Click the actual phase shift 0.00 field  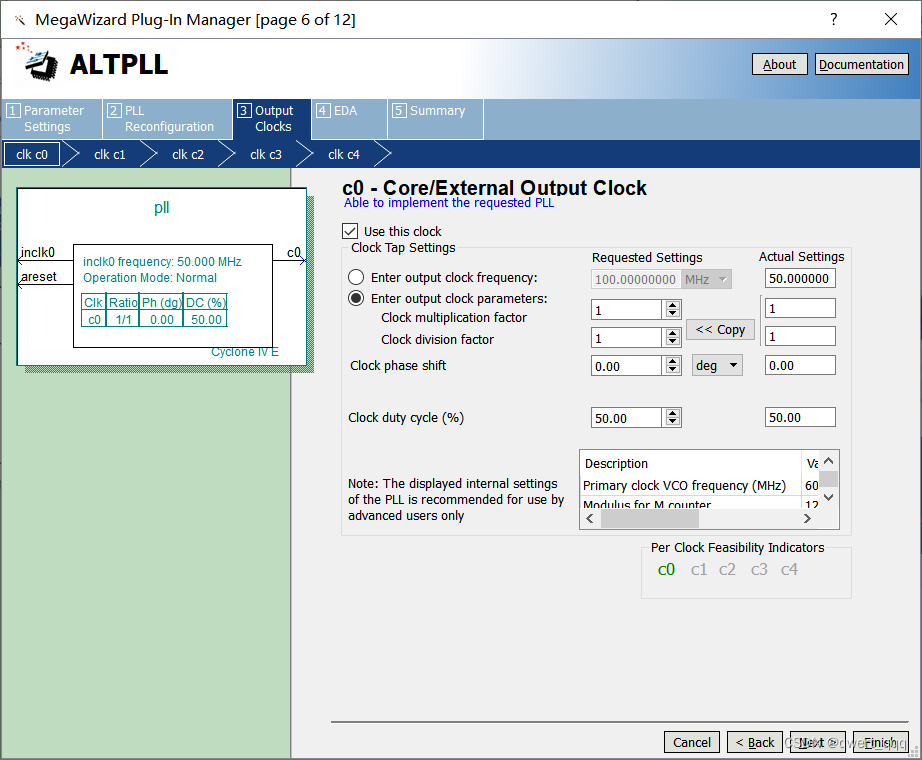coord(800,365)
